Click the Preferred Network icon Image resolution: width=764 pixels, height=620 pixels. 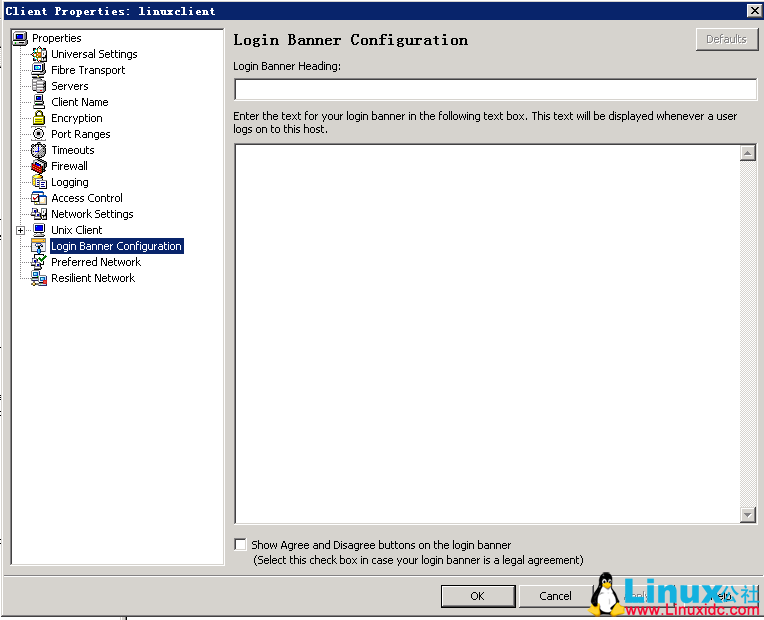39,262
